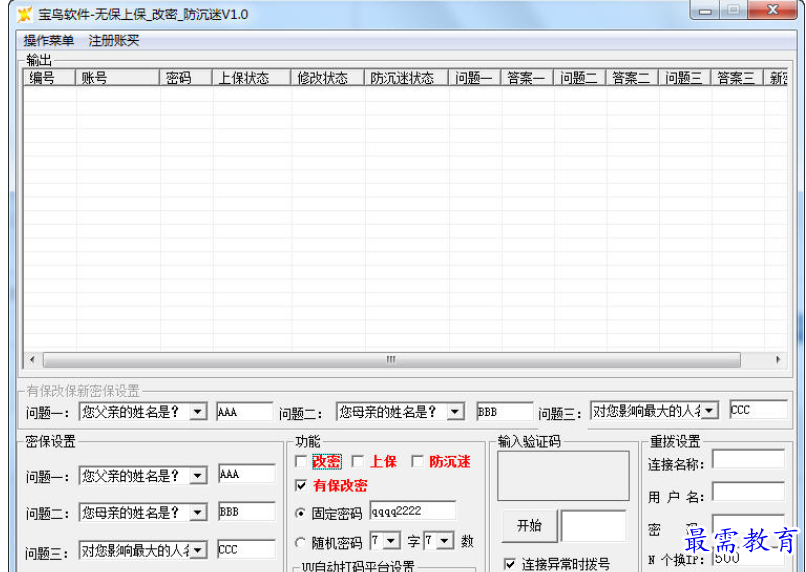Viewport: 806px width, 572px height.
Task: Uncheck the 有保改密 checkbox
Action: 301,486
